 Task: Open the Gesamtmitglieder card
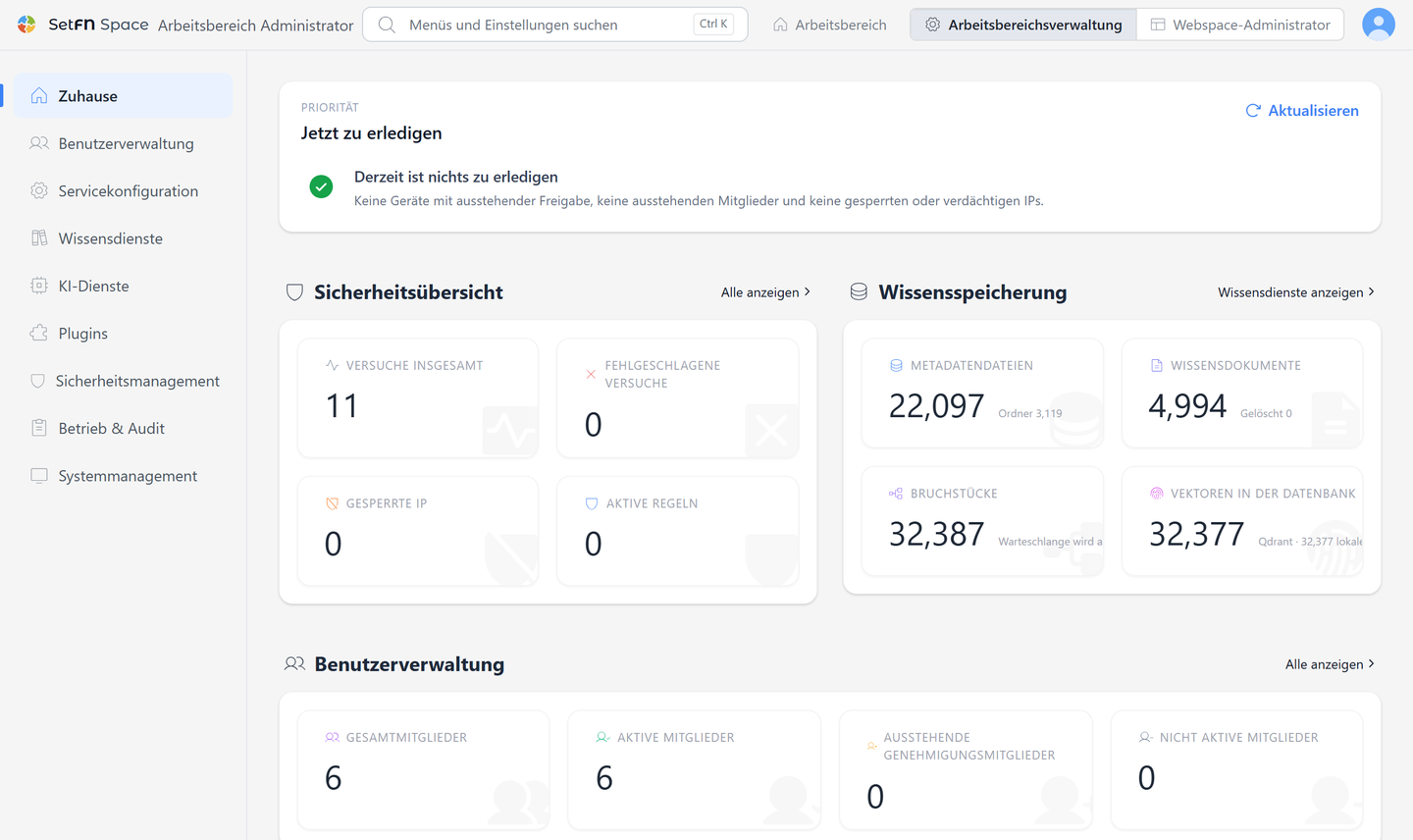pos(424,770)
